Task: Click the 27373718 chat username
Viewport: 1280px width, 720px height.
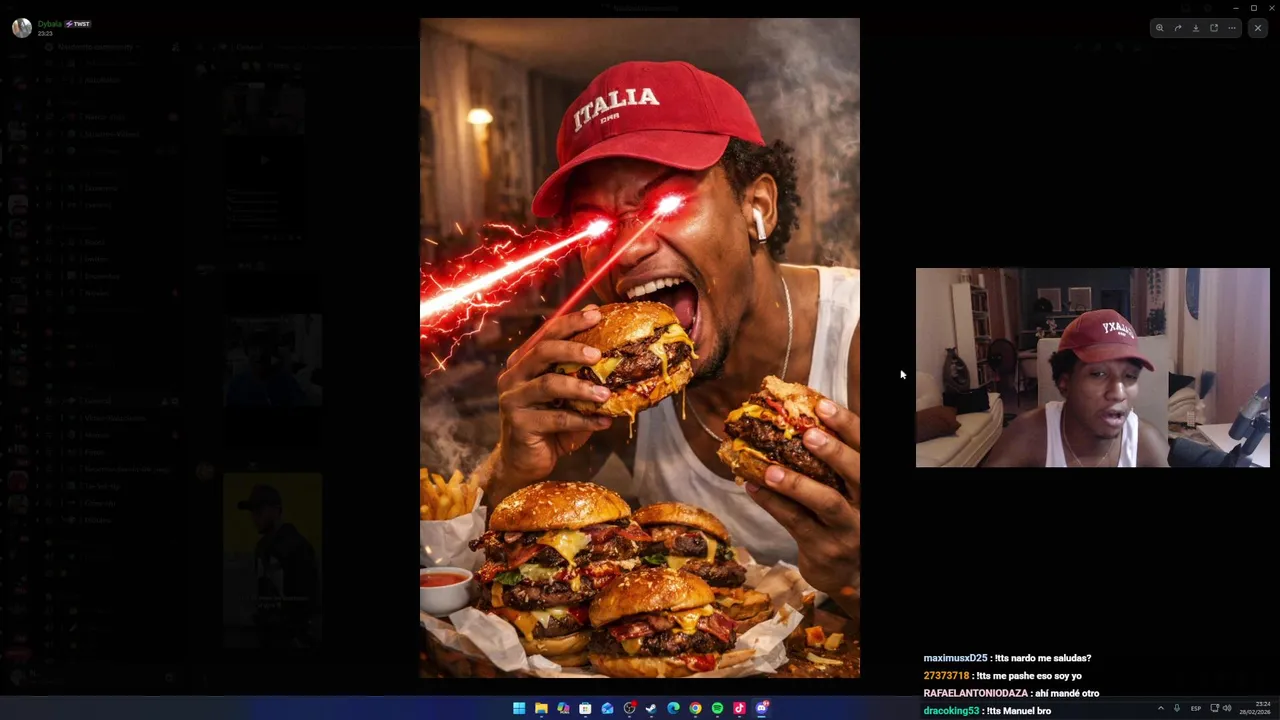Action: point(946,676)
